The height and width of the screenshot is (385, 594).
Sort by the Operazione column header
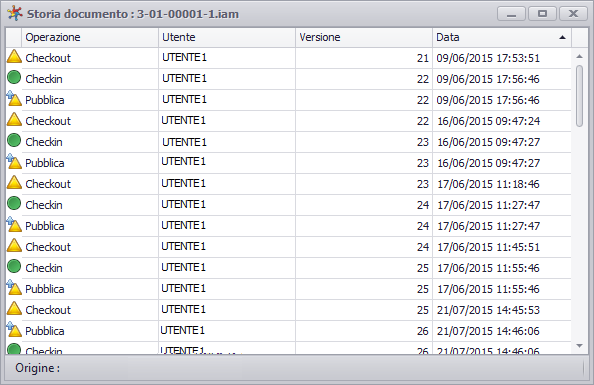click(90, 37)
